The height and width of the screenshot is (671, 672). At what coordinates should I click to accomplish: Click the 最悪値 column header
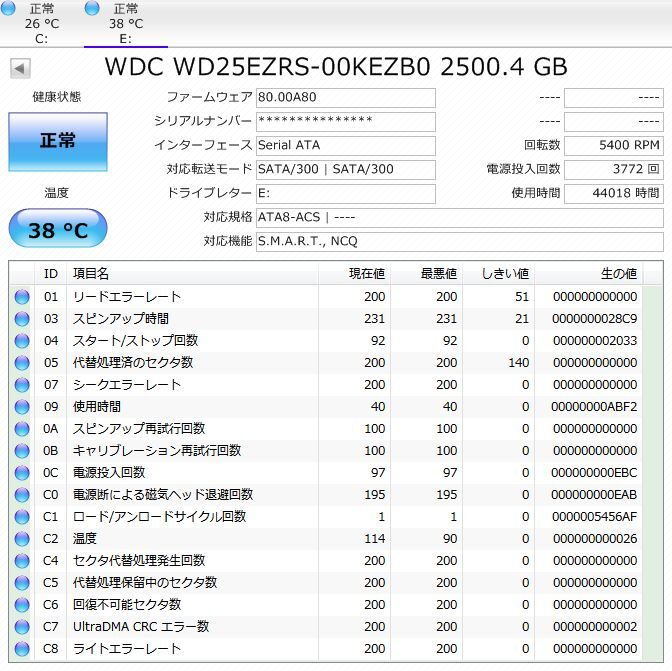(x=426, y=273)
